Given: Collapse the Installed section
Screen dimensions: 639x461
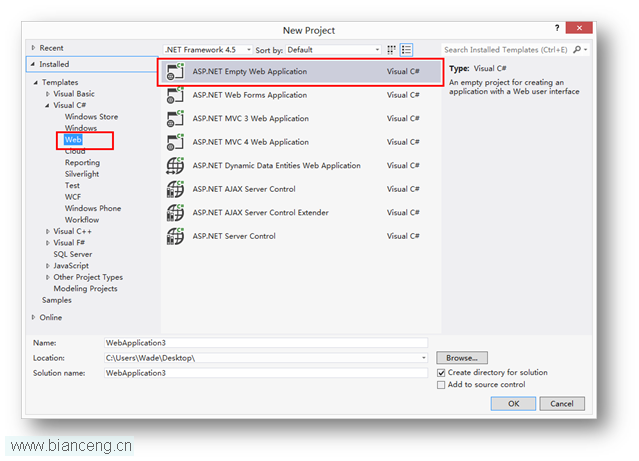Looking at the screenshot, I should tap(33, 64).
